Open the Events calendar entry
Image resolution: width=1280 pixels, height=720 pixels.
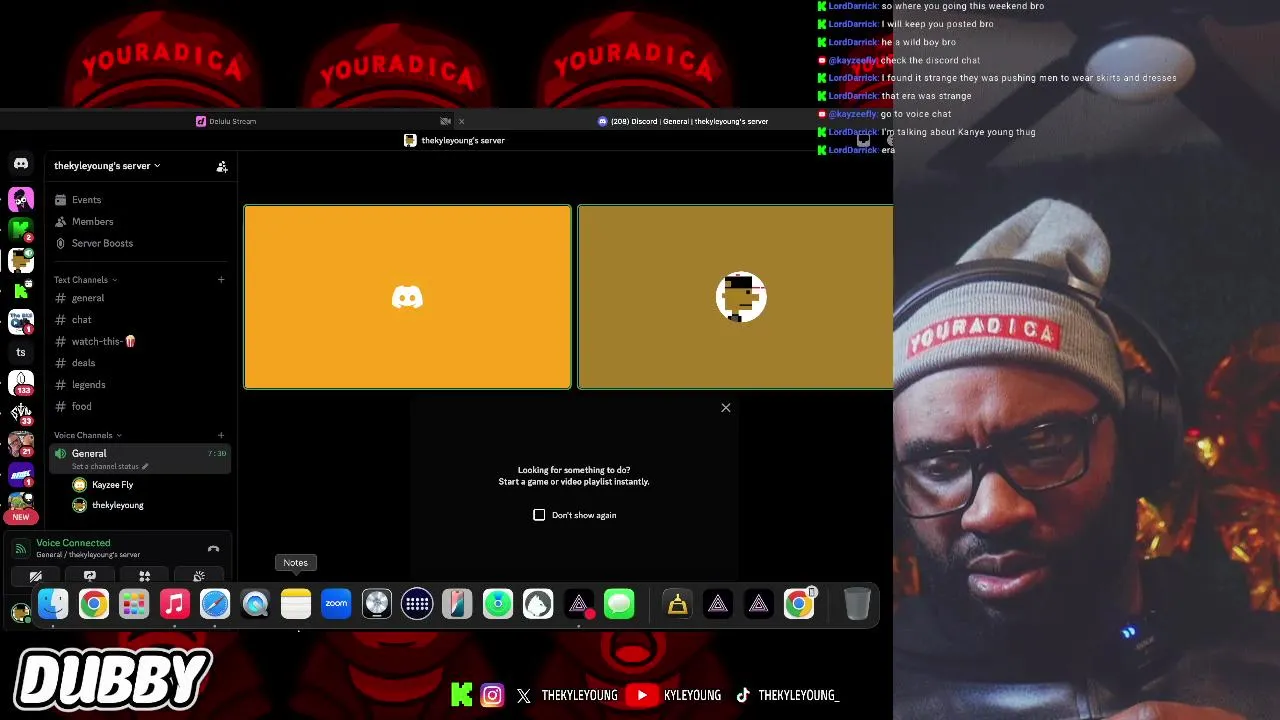point(86,200)
